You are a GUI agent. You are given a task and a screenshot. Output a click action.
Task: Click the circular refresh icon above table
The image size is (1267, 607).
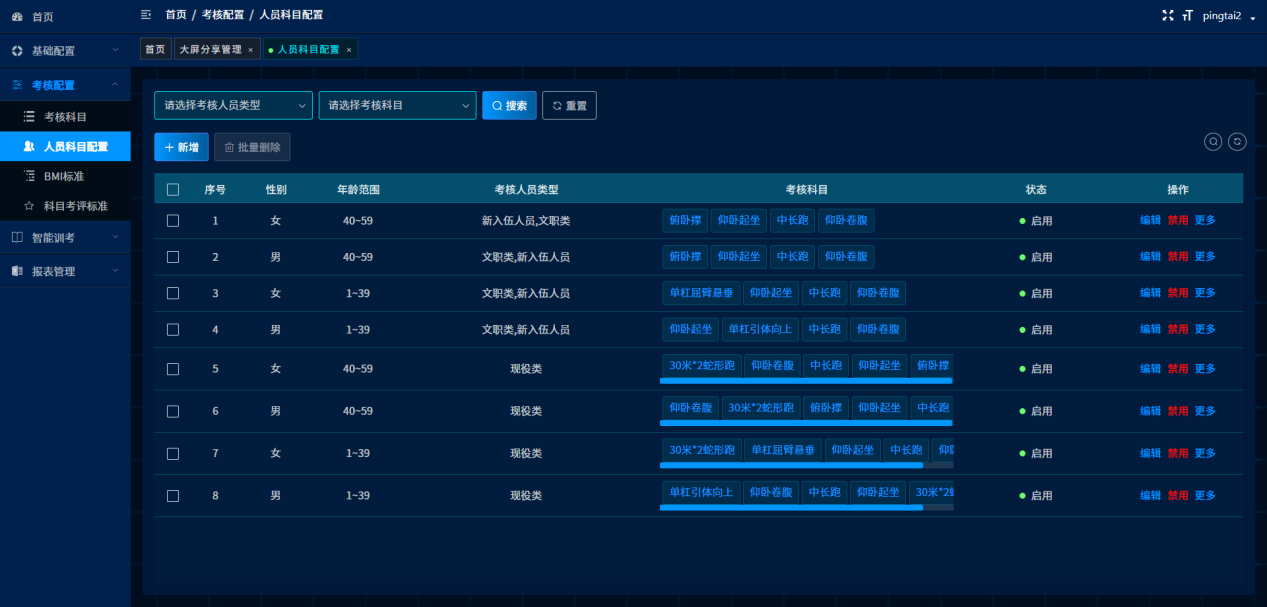(1237, 142)
